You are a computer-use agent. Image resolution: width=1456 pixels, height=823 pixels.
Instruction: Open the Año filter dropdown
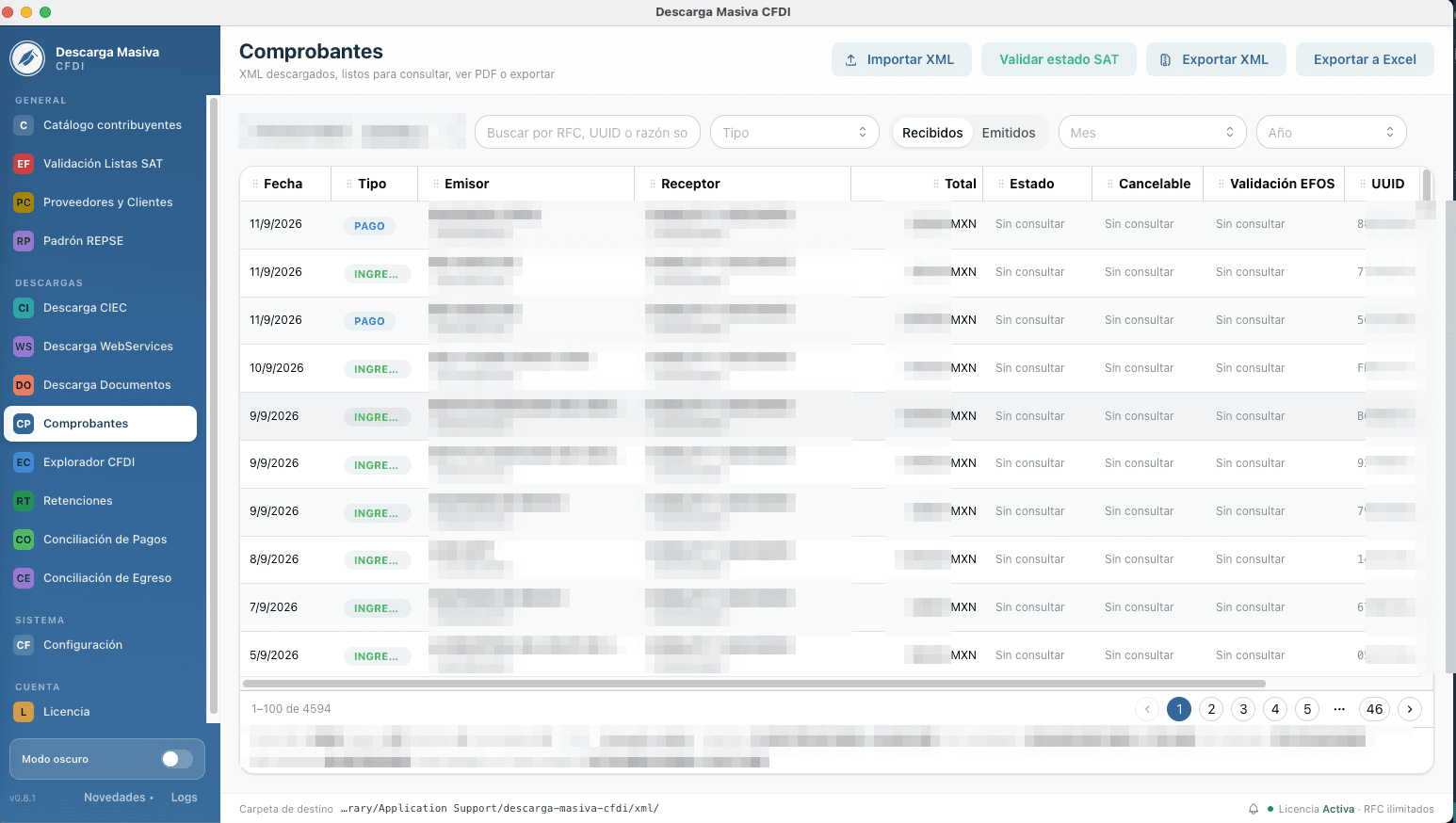coord(1332,133)
